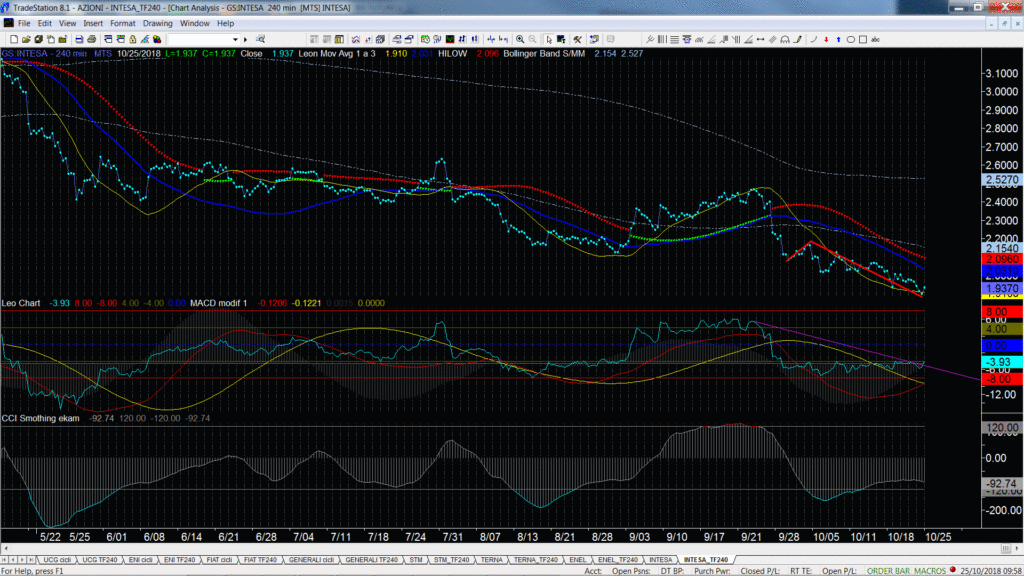The width and height of the screenshot is (1024, 576).
Task: Select the Ellipse drawing tool
Action: point(851,39)
